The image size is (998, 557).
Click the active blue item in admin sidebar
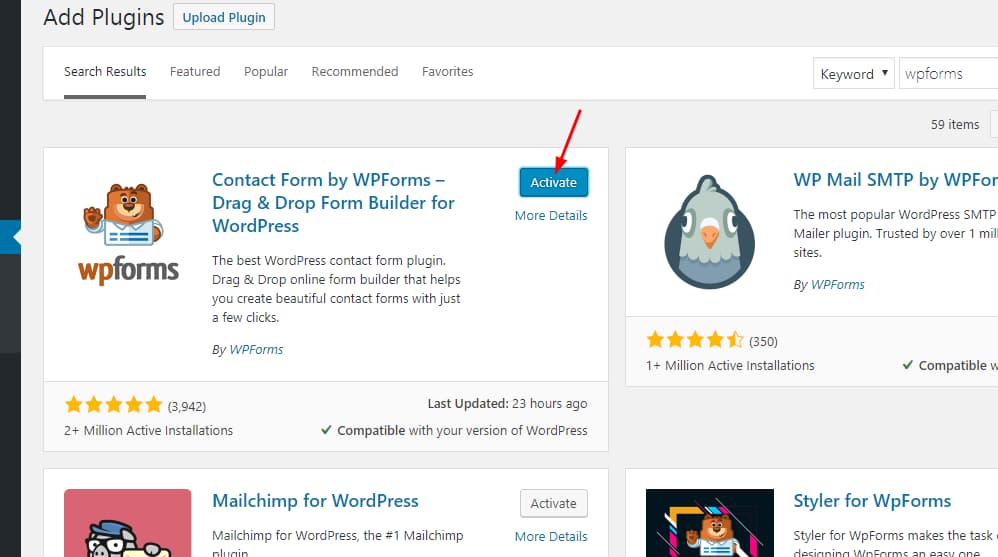point(10,237)
